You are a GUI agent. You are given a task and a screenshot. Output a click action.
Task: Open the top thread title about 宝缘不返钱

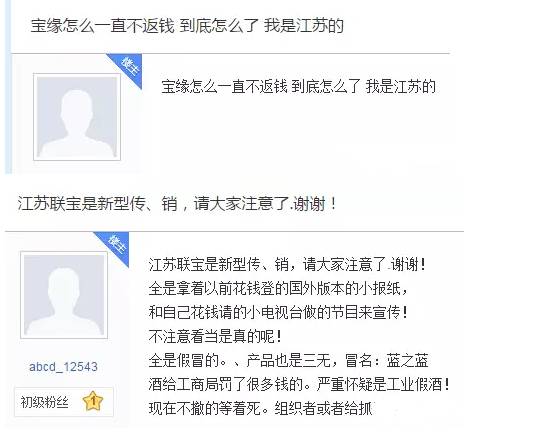187,26
